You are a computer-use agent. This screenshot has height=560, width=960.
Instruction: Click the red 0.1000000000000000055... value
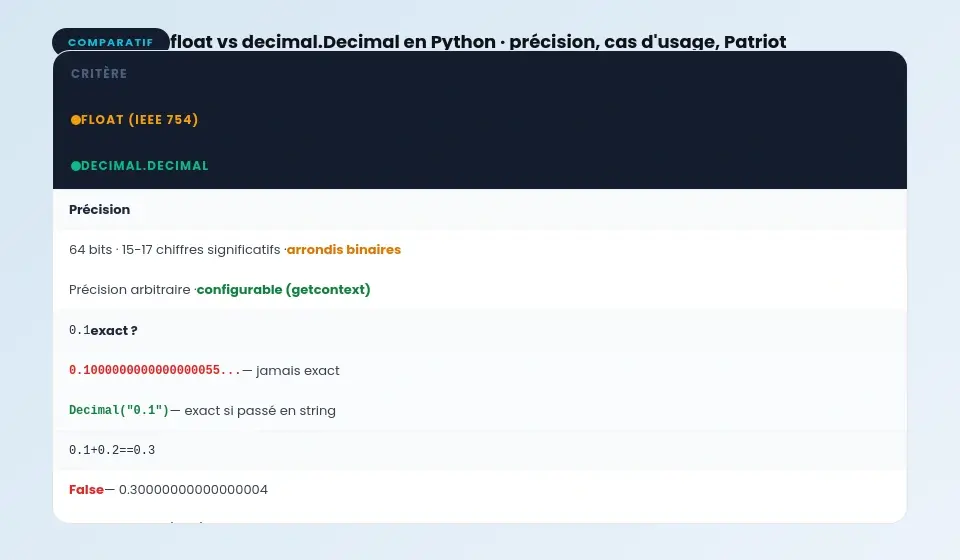[155, 370]
